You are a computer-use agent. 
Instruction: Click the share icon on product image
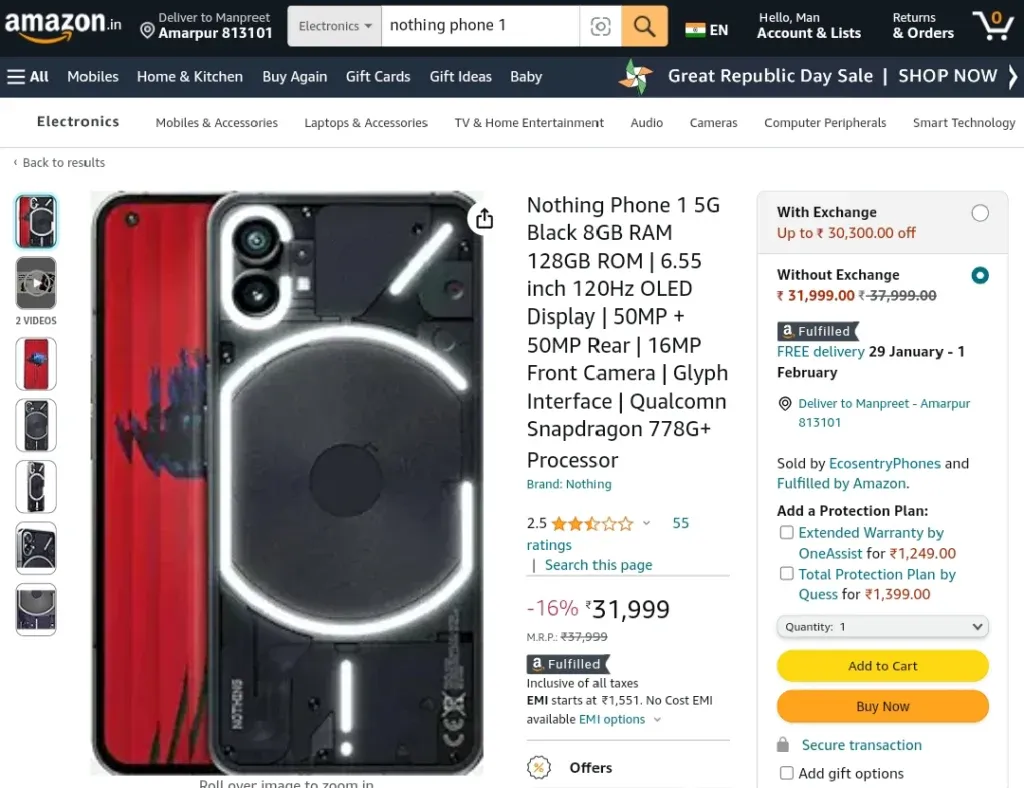coord(484,218)
